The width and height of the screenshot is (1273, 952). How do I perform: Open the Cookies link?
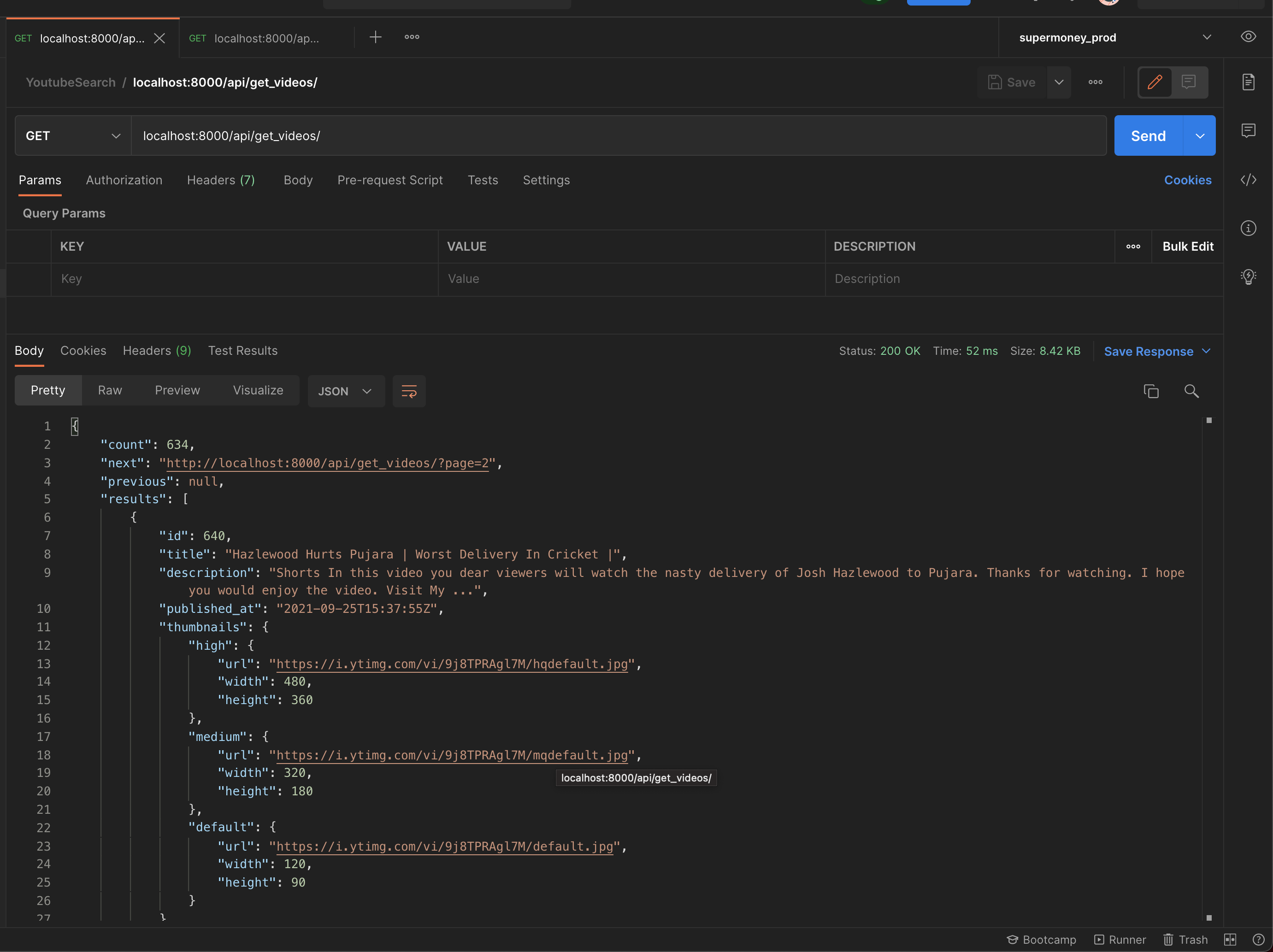click(x=1187, y=180)
